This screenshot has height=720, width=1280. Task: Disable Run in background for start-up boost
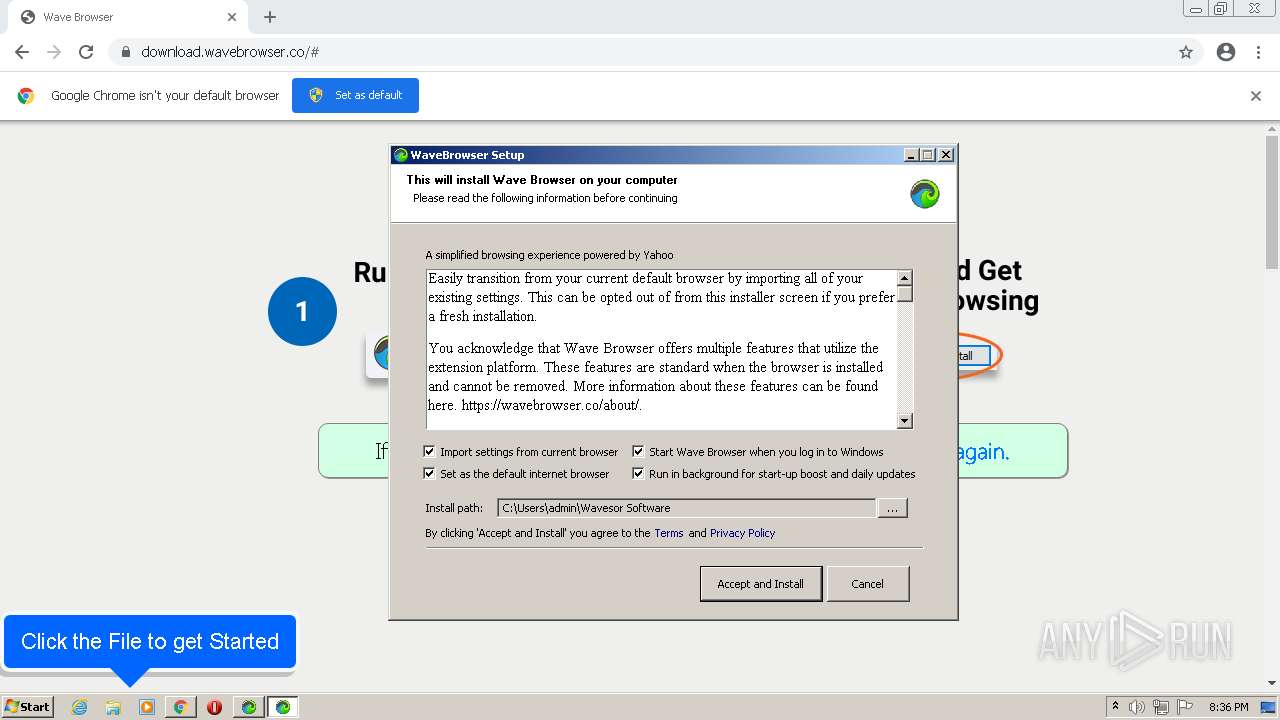[638, 474]
